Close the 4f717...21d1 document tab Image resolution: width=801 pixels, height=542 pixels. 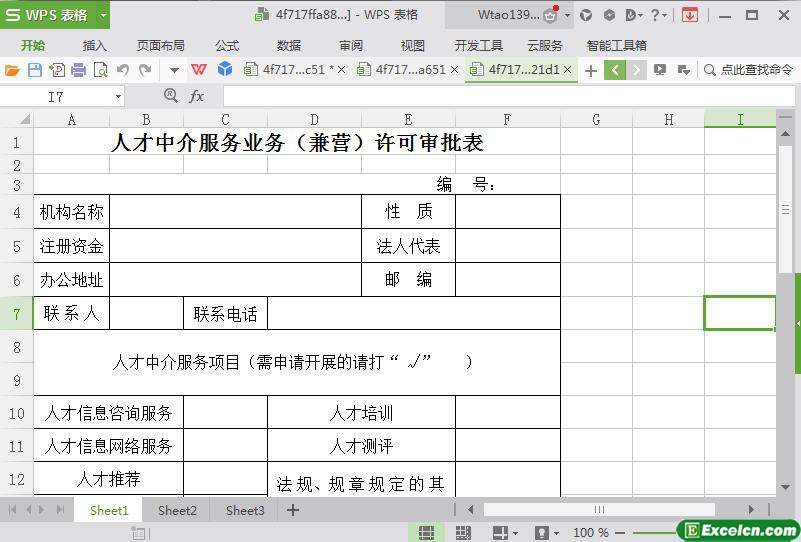pos(567,69)
